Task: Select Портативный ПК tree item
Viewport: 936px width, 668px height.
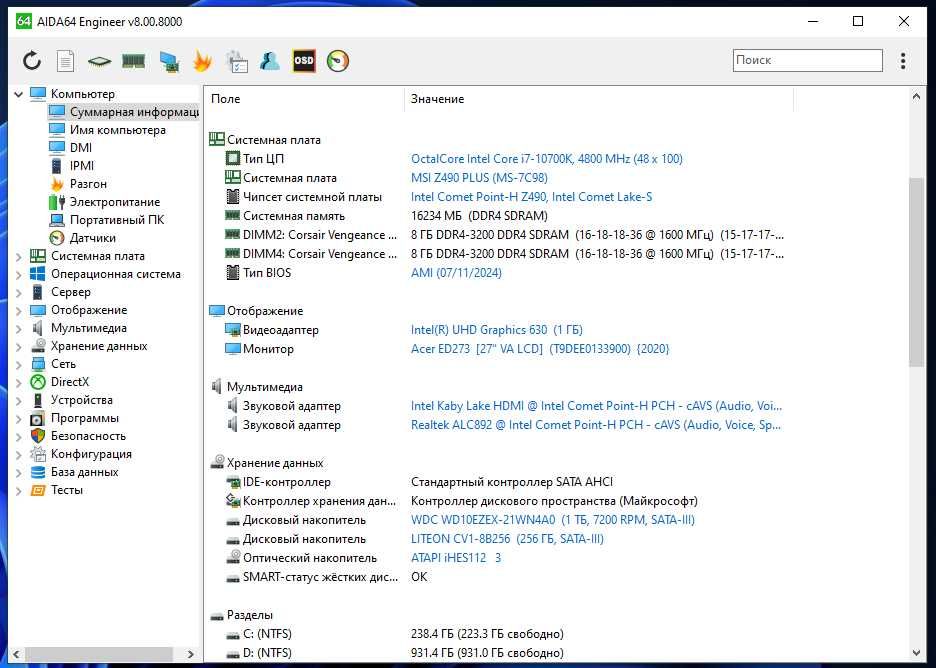Action: [116, 220]
